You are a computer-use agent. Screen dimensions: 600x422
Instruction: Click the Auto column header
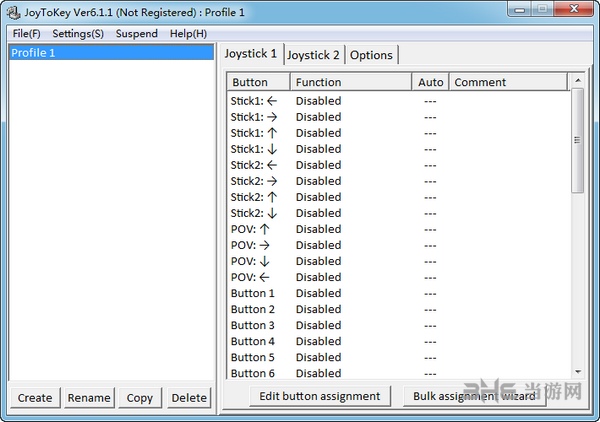click(x=430, y=82)
